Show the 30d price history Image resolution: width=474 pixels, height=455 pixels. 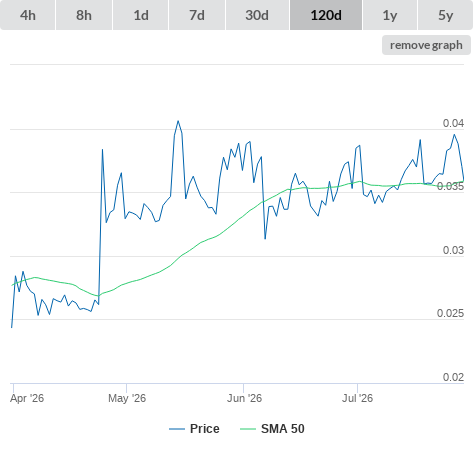[x=257, y=15]
